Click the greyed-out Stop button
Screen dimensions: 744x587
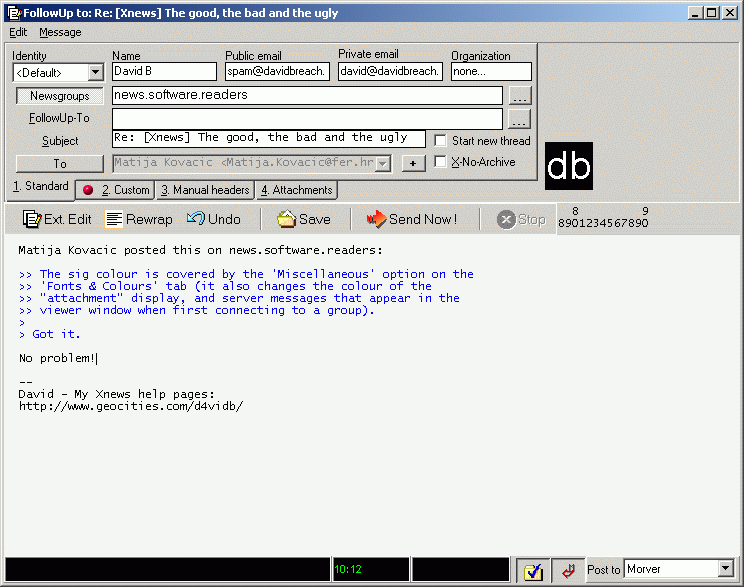[x=522, y=219]
